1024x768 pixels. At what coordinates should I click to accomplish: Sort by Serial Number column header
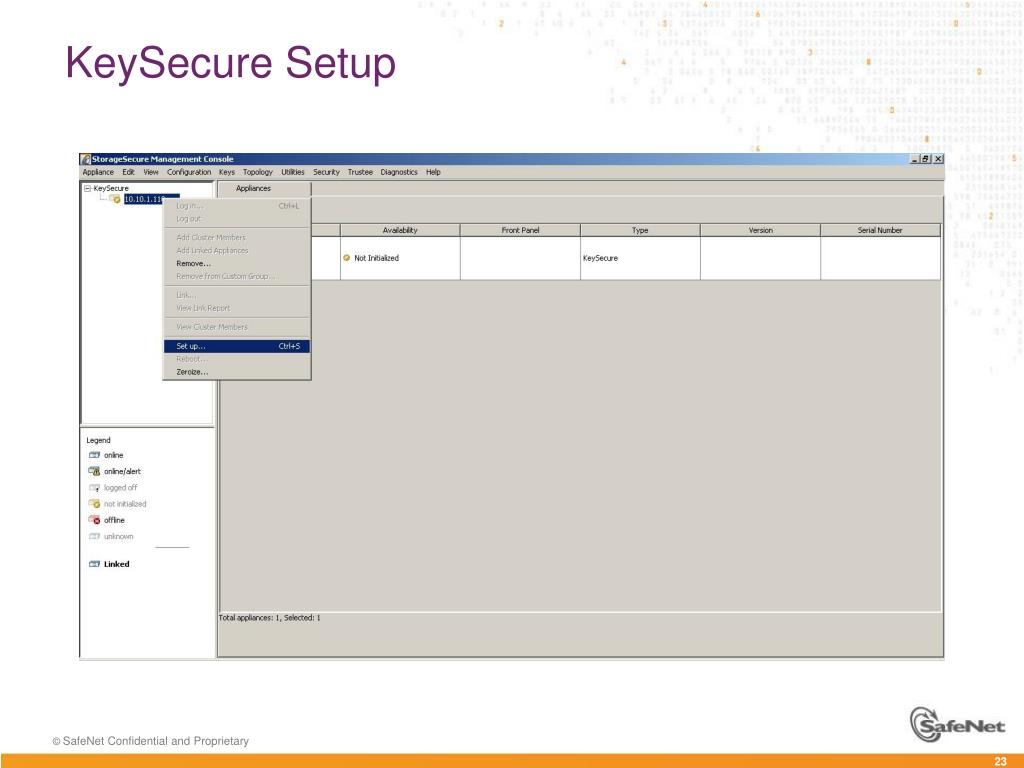880,231
